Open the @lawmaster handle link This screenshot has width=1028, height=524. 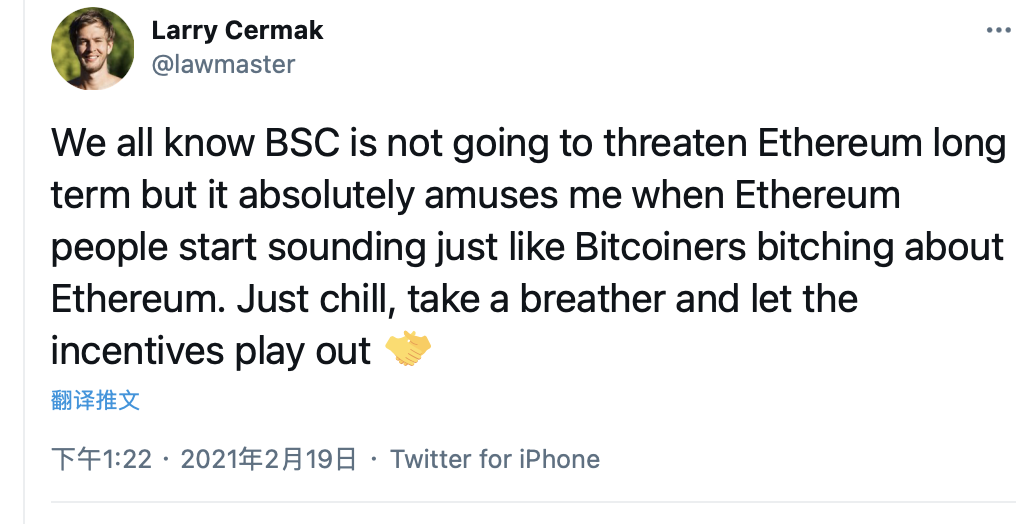pyautogui.click(x=223, y=64)
